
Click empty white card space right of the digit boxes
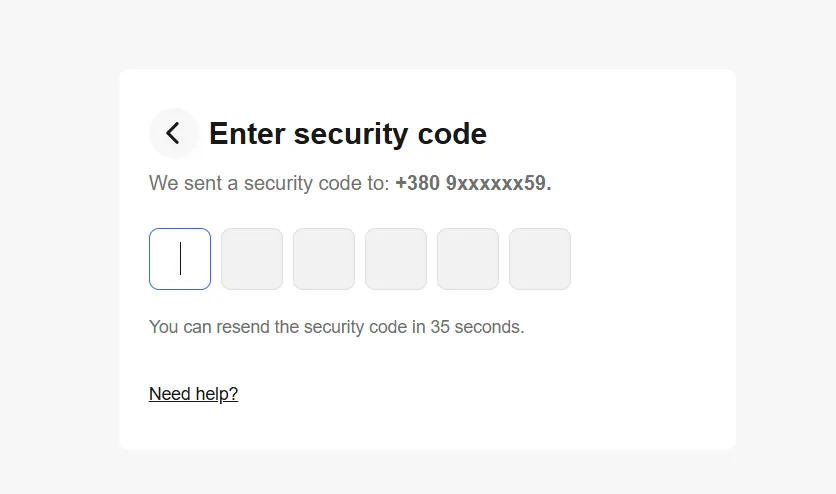click(x=650, y=259)
